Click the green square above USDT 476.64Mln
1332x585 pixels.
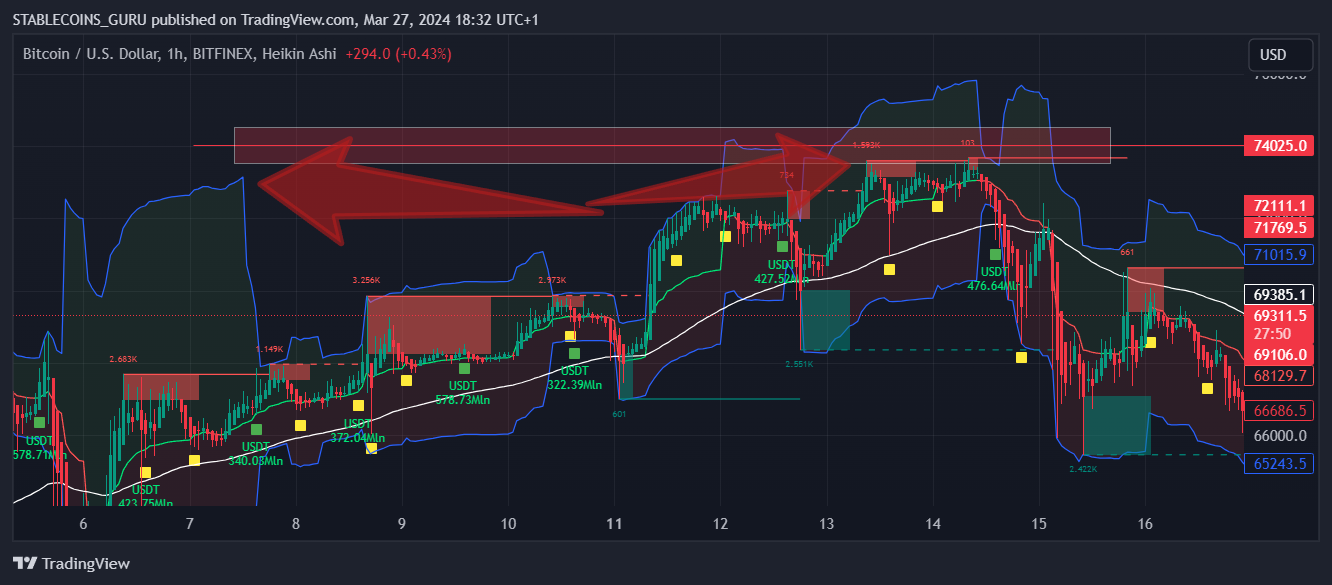995,254
